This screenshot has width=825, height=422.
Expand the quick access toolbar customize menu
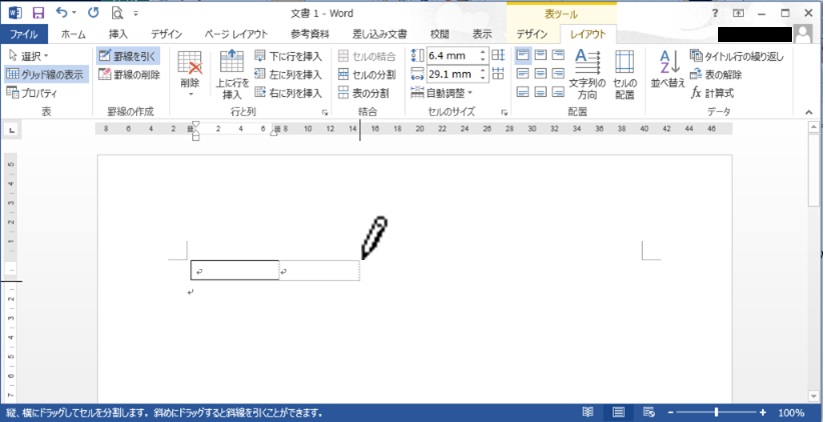[136, 14]
